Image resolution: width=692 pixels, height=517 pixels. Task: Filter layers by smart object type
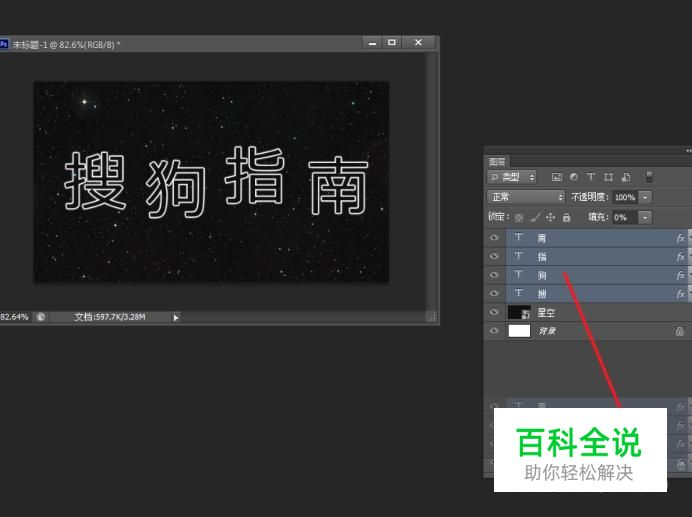pyautogui.click(x=626, y=177)
